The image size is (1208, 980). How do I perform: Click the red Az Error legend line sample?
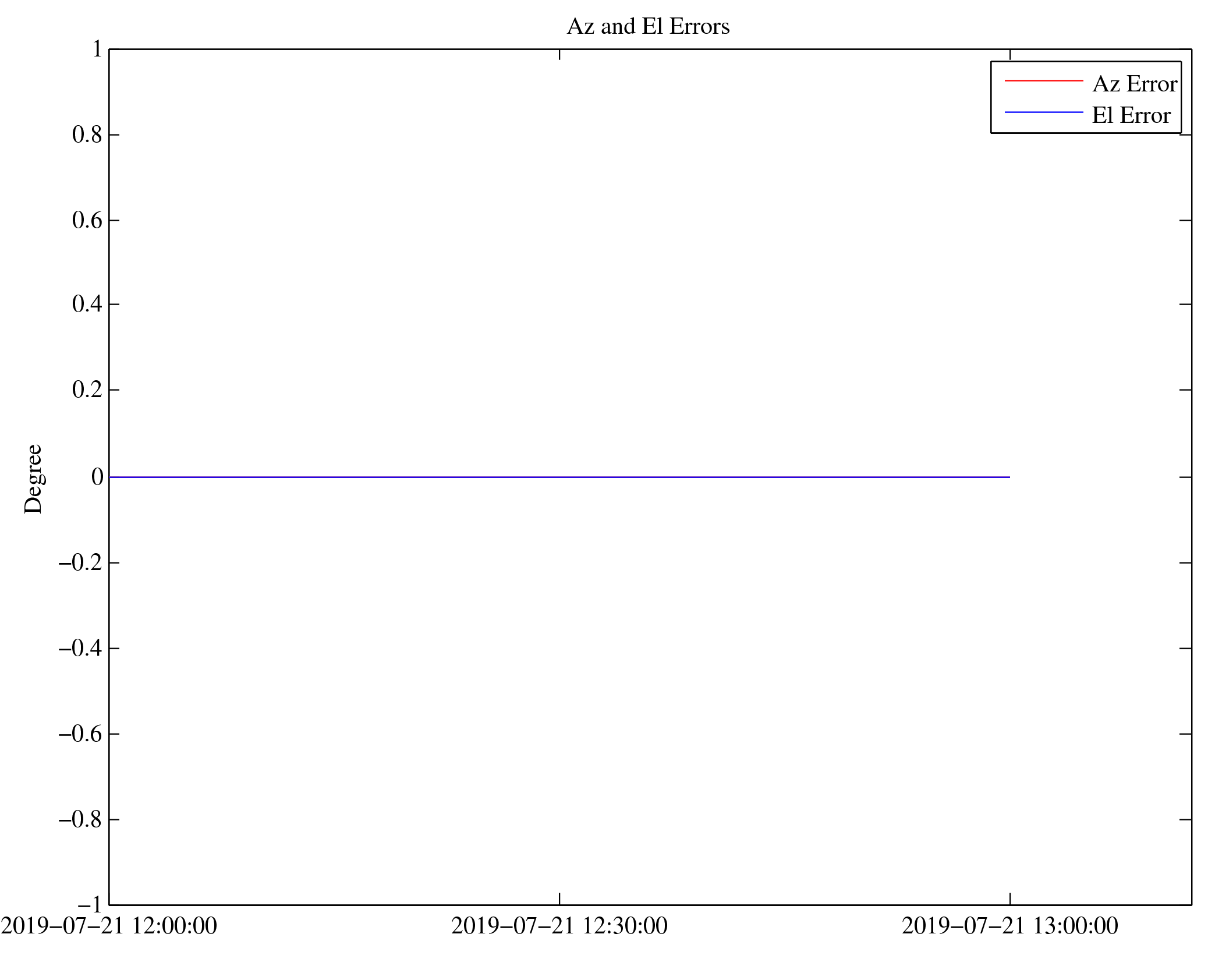pyautogui.click(x=1043, y=81)
